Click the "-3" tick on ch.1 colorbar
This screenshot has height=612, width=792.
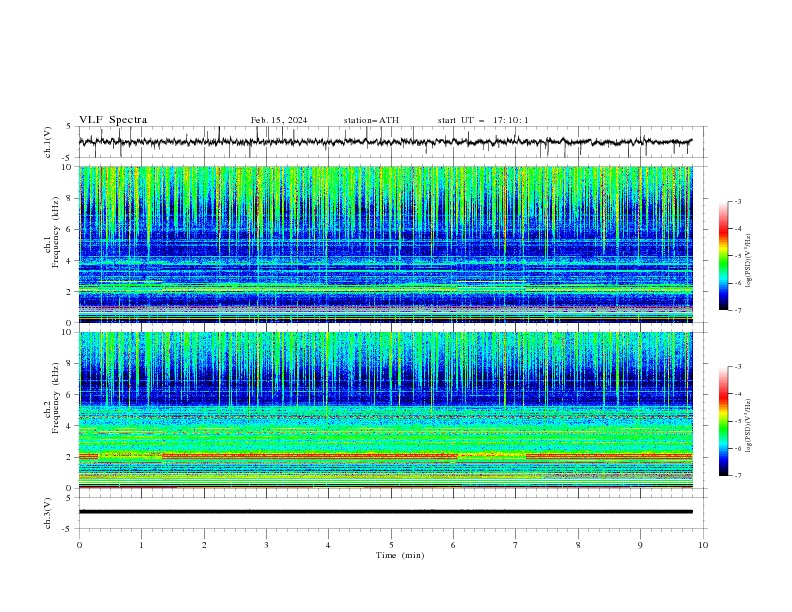point(737,201)
